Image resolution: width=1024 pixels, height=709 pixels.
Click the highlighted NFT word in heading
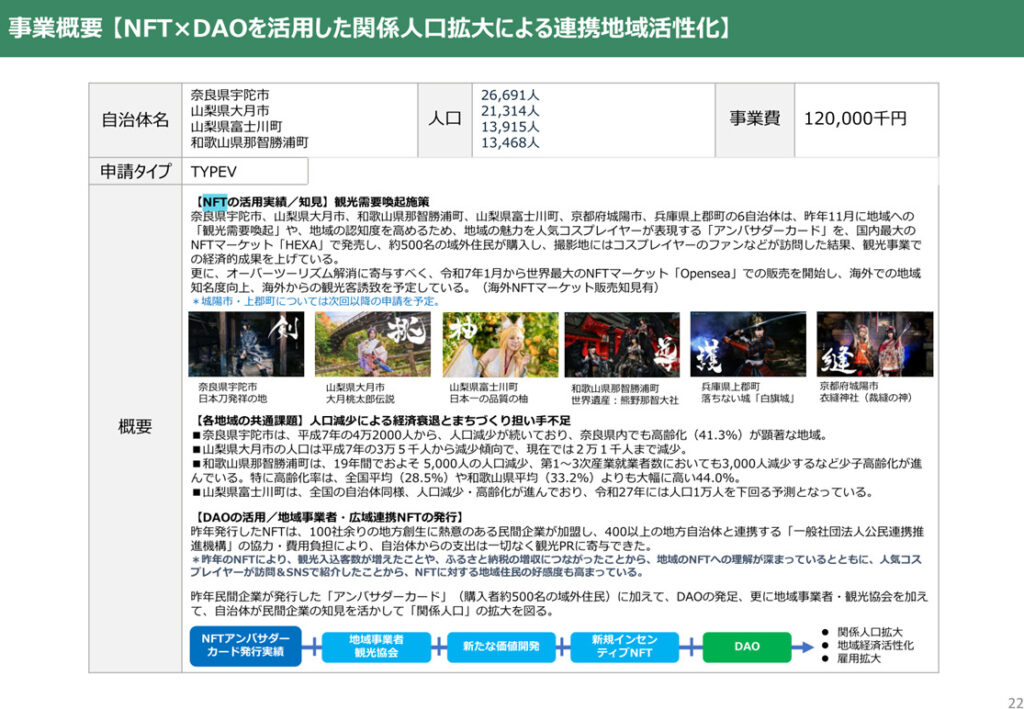pyautogui.click(x=214, y=201)
